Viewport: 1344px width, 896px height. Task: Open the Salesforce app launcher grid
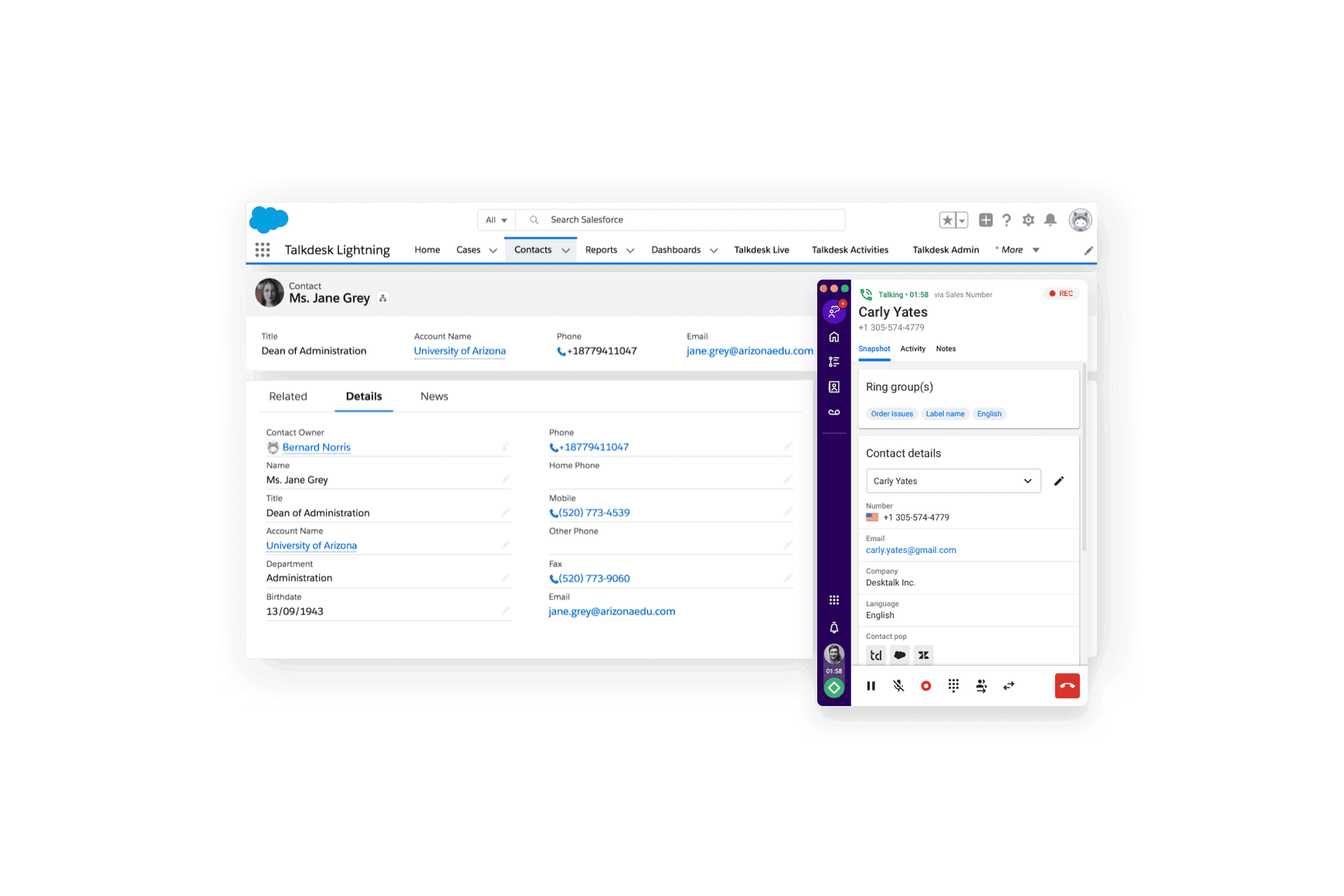click(263, 249)
